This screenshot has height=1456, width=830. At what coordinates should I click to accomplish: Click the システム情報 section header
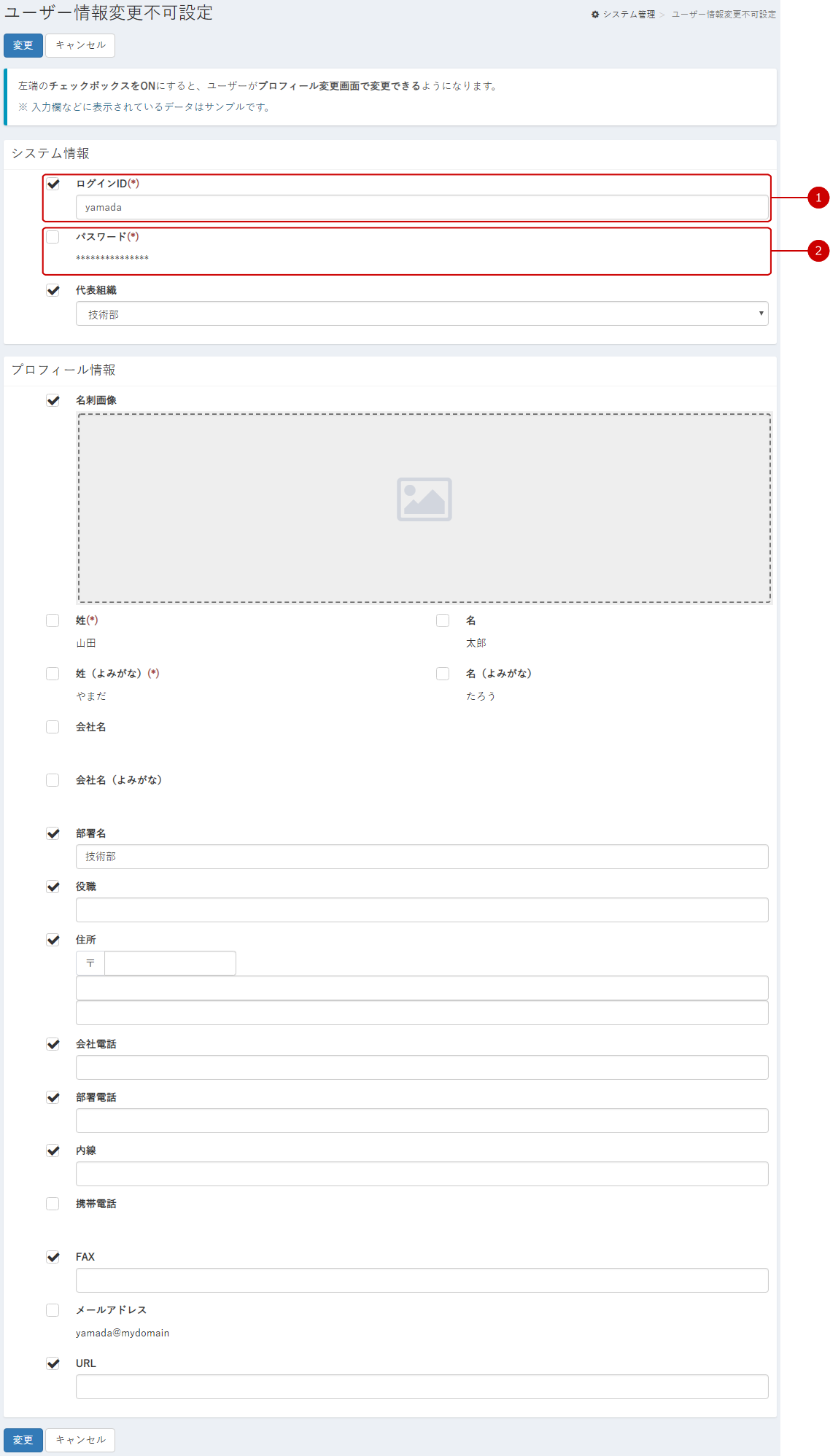point(50,153)
